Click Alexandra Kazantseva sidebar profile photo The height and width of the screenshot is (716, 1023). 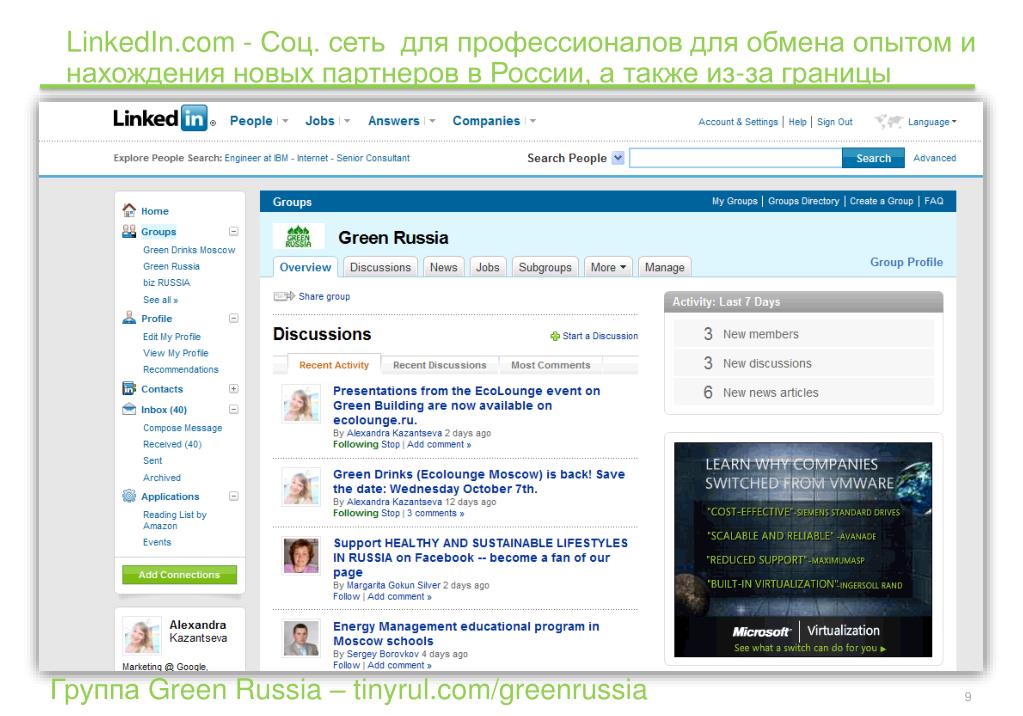pos(142,635)
